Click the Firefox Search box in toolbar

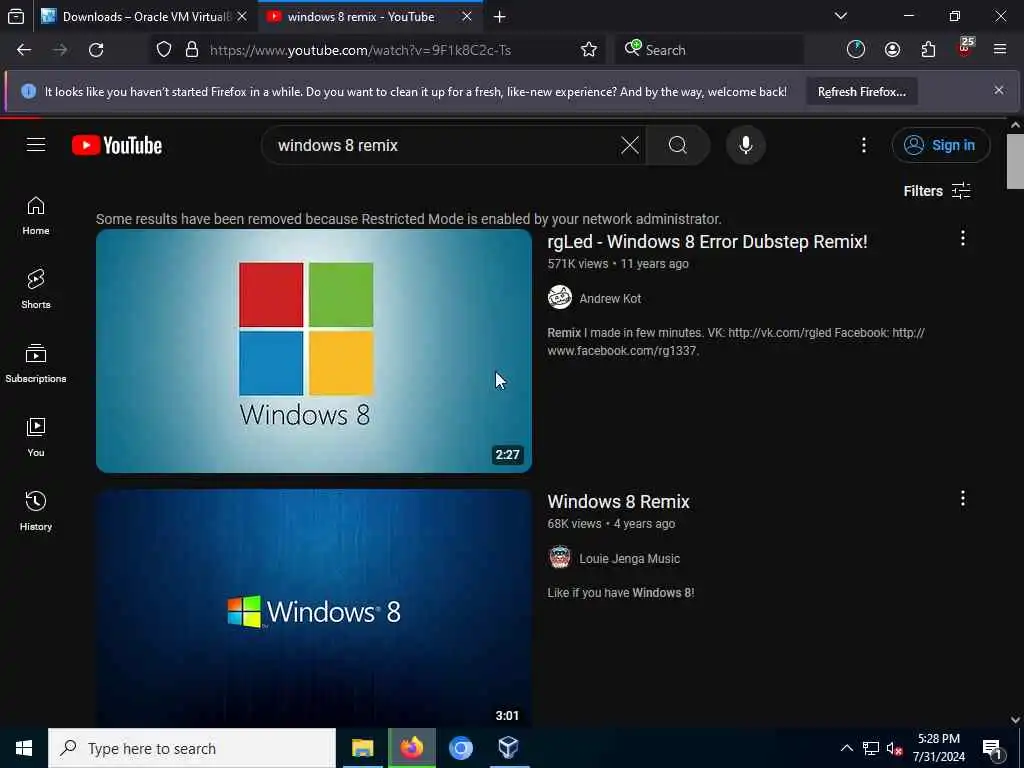click(709, 50)
